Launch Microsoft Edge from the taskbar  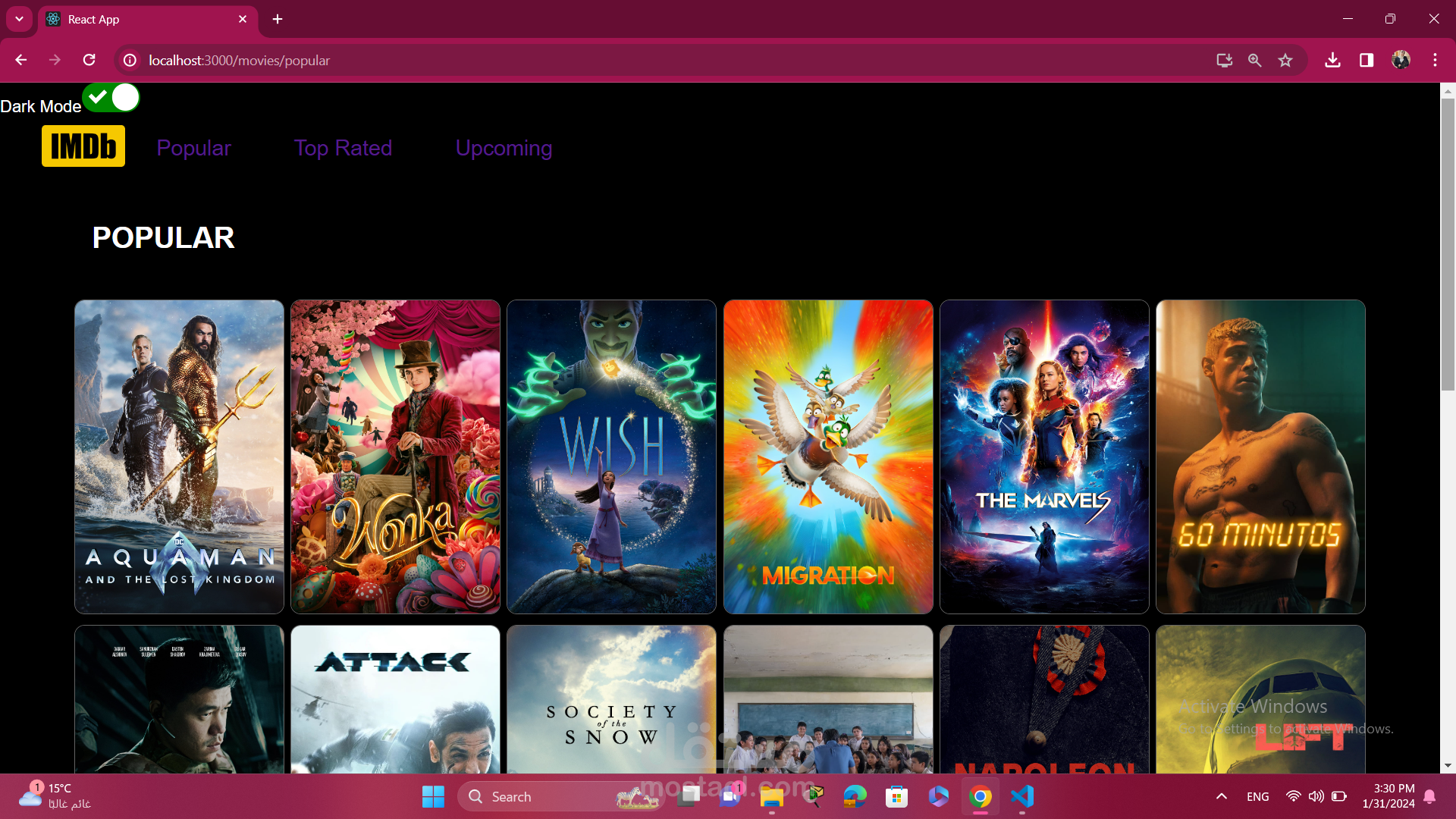(x=855, y=797)
